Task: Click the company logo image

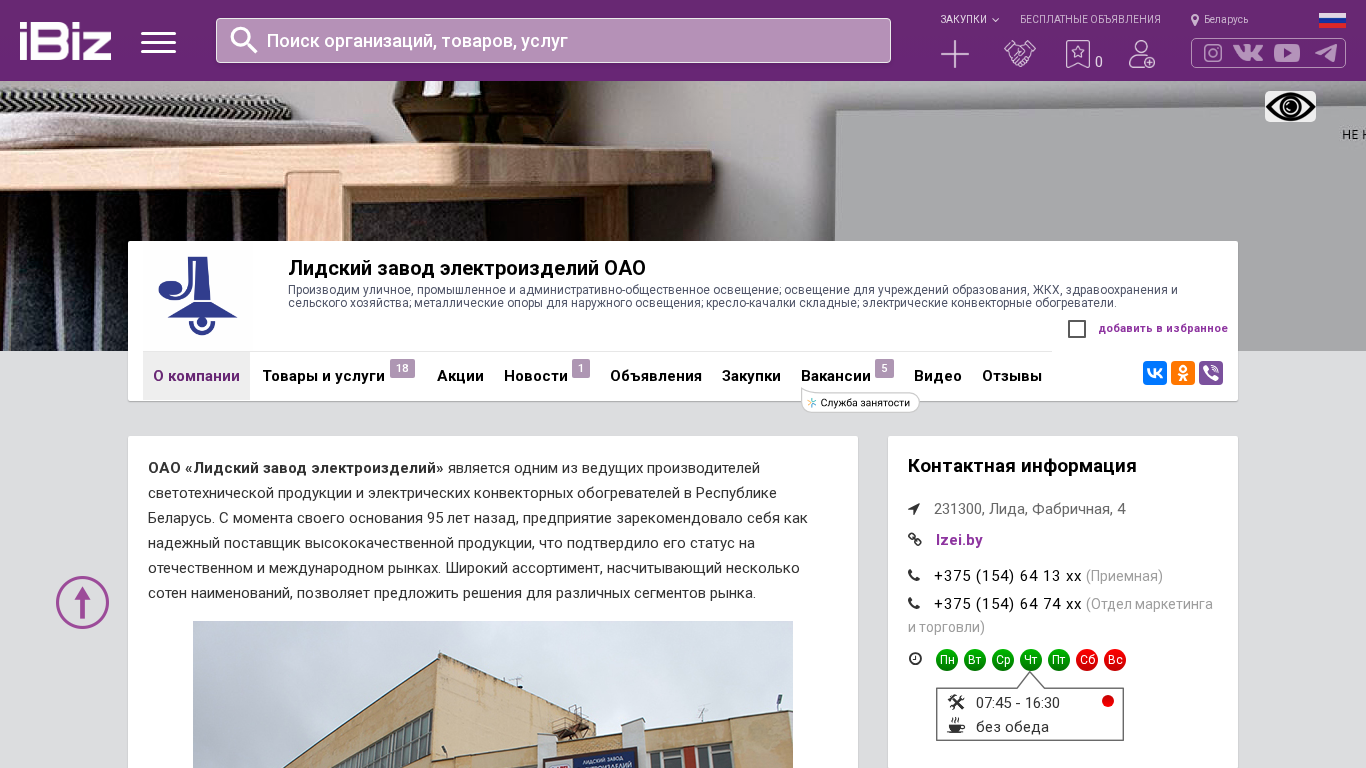Action: pyautogui.click(x=197, y=296)
